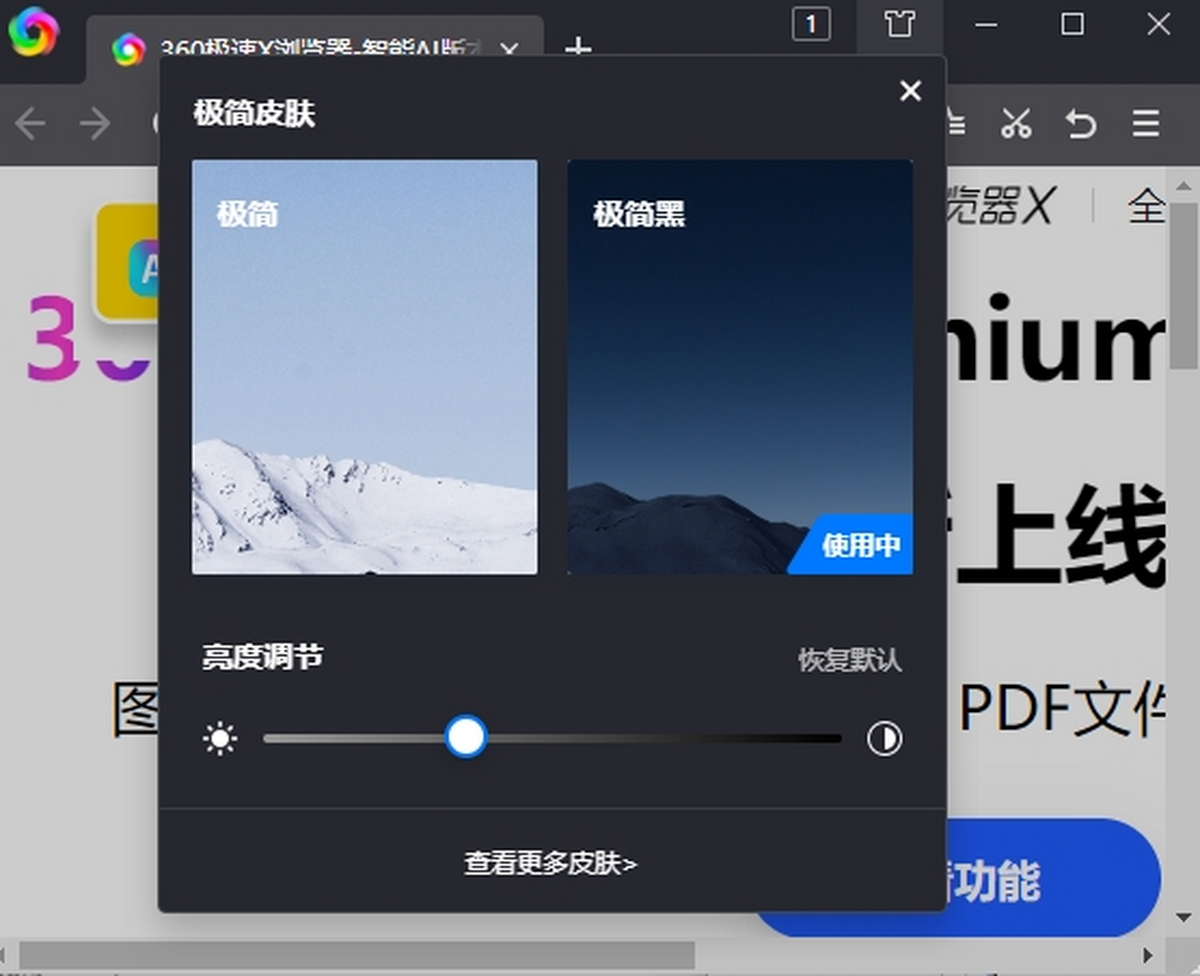
Task: Select the 极简黑 dark skin marked 使用中
Action: 739,367
